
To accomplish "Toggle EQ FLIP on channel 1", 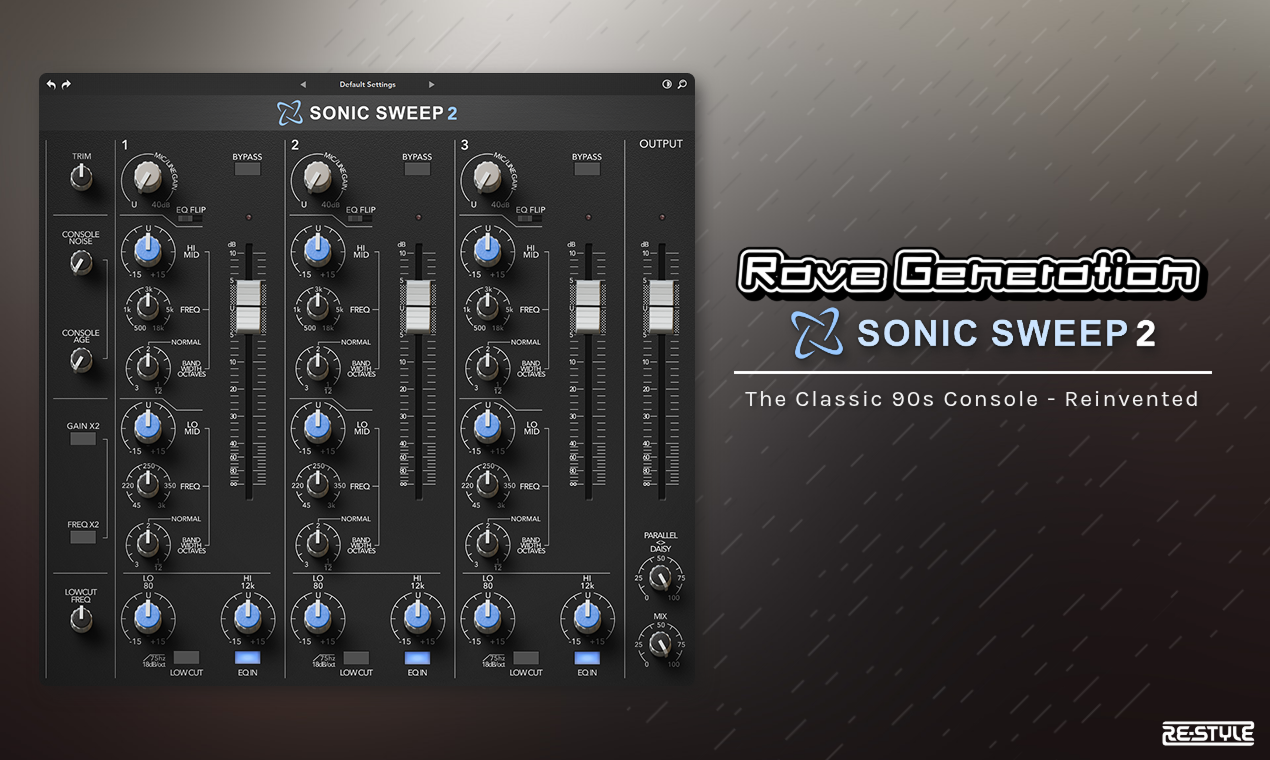I will [x=190, y=219].
